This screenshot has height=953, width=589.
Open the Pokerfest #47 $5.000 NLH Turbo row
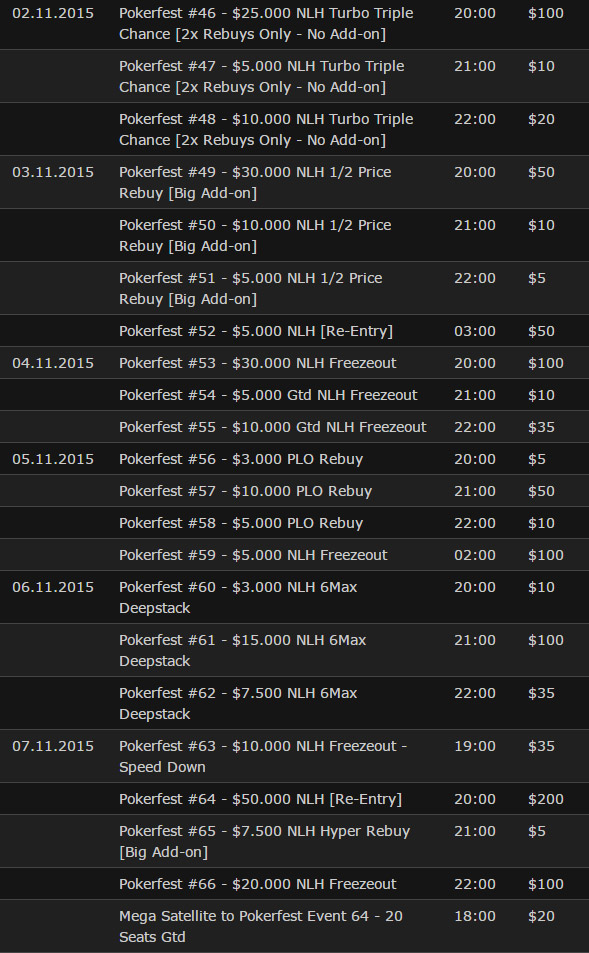coord(261,77)
